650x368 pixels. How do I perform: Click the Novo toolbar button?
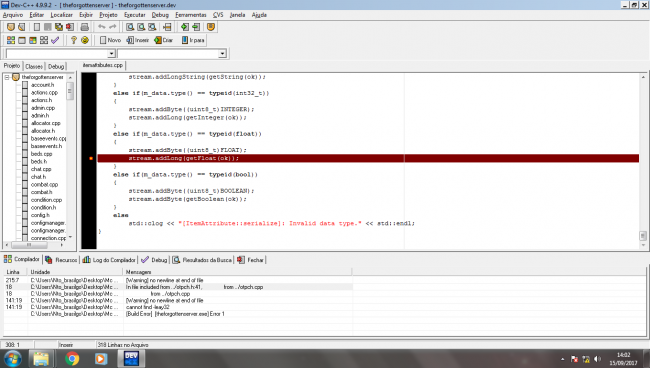pos(110,40)
